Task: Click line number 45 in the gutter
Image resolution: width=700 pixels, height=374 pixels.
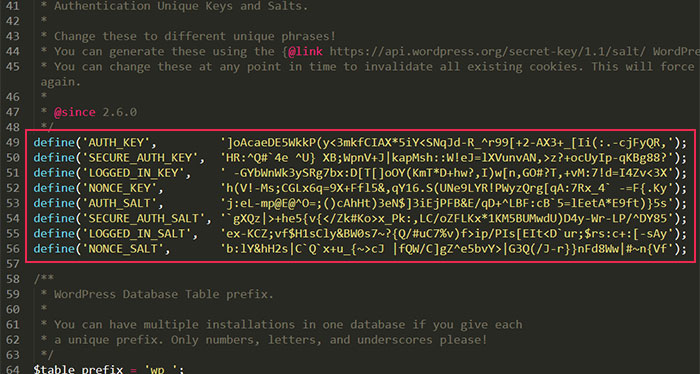Action: tap(13, 66)
